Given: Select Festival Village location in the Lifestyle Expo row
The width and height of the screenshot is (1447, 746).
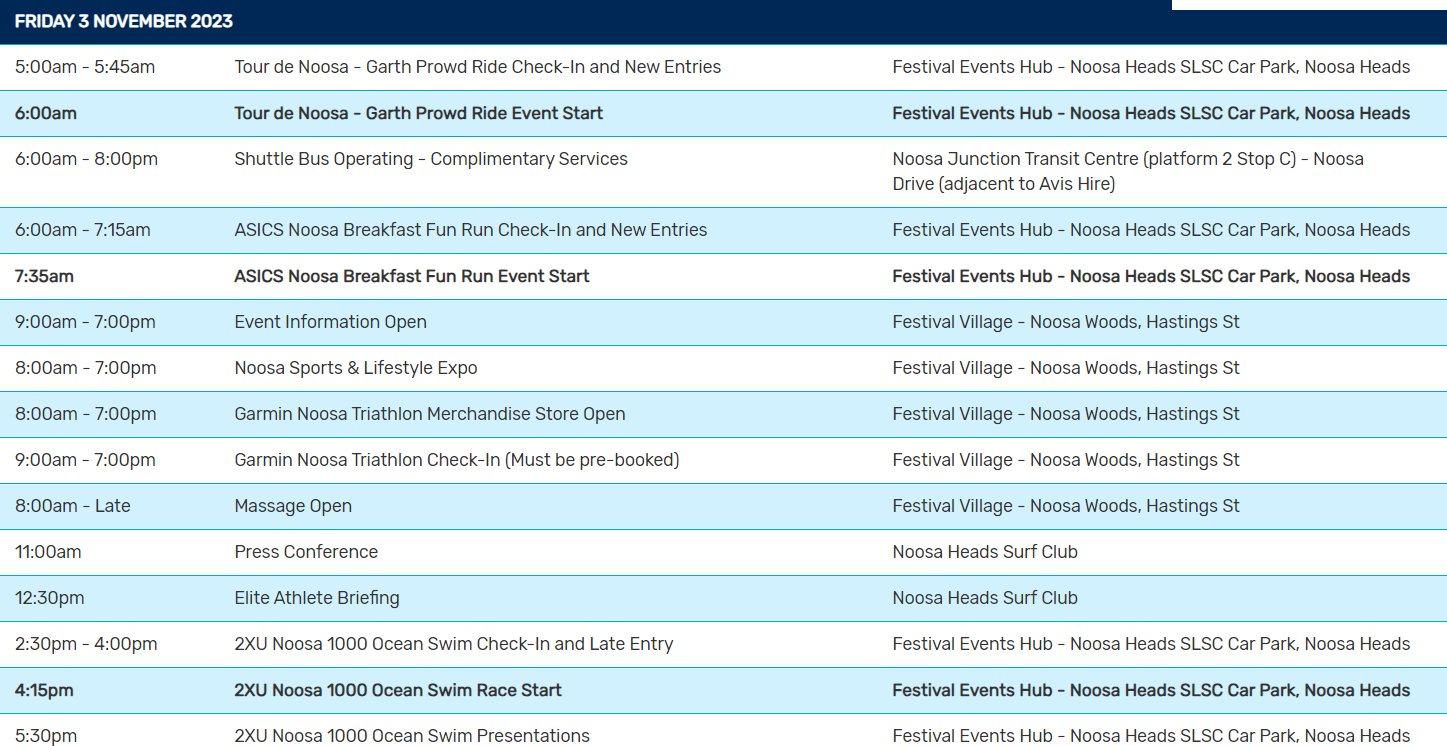Looking at the screenshot, I should coord(1066,368).
